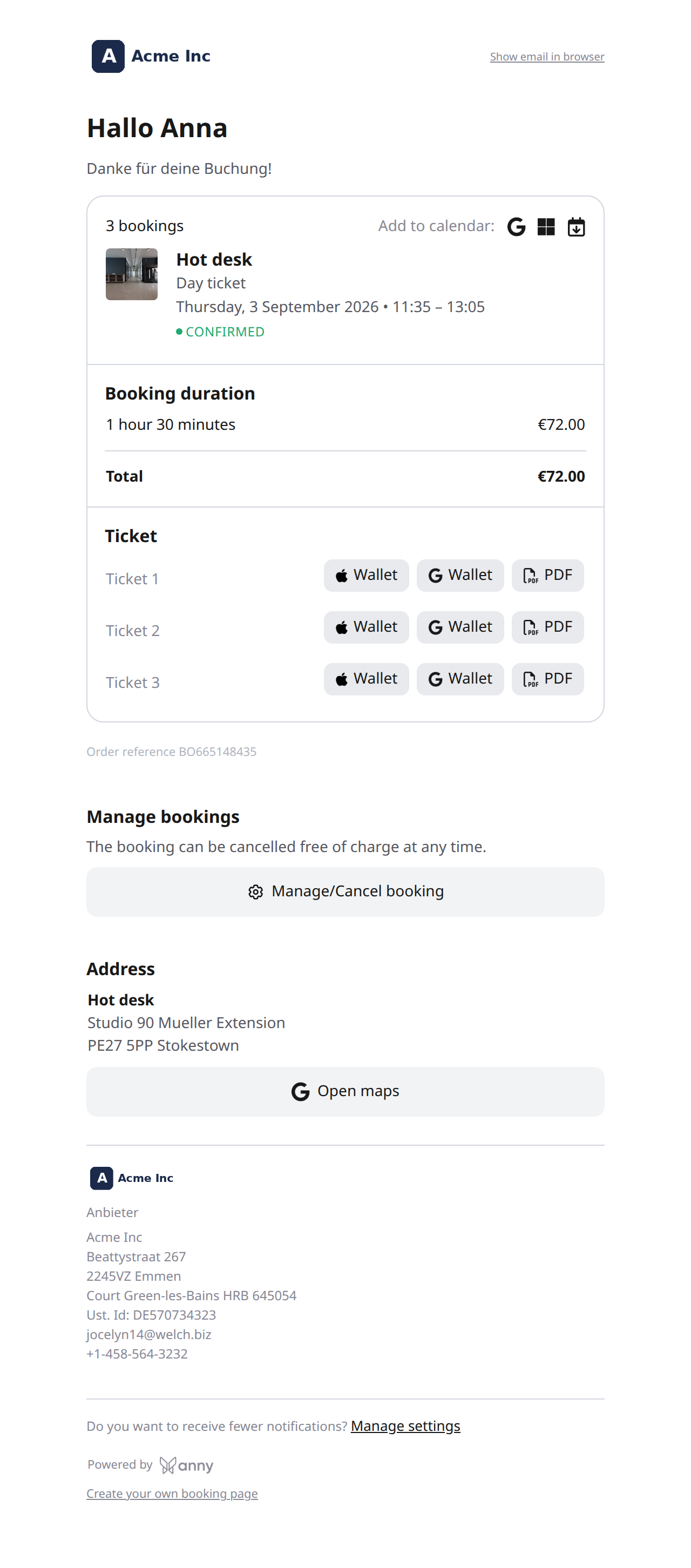The image size is (691, 1568).
Task: Click Show email in browser link
Action: click(547, 57)
